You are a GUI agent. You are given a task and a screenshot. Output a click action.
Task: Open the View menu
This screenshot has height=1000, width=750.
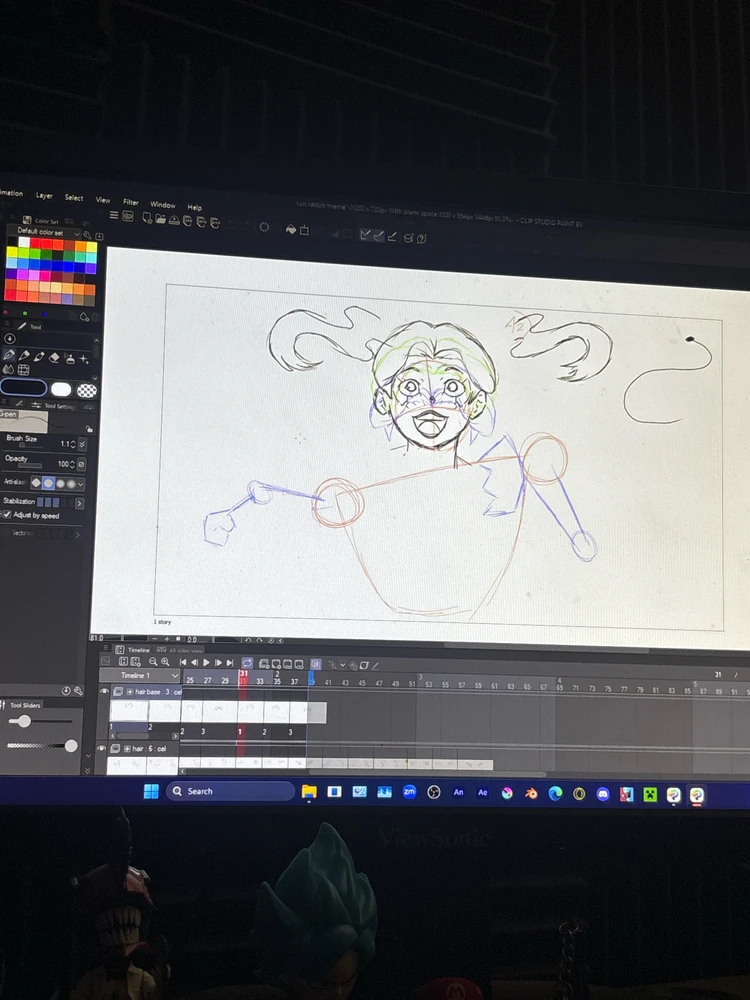pyautogui.click(x=103, y=200)
